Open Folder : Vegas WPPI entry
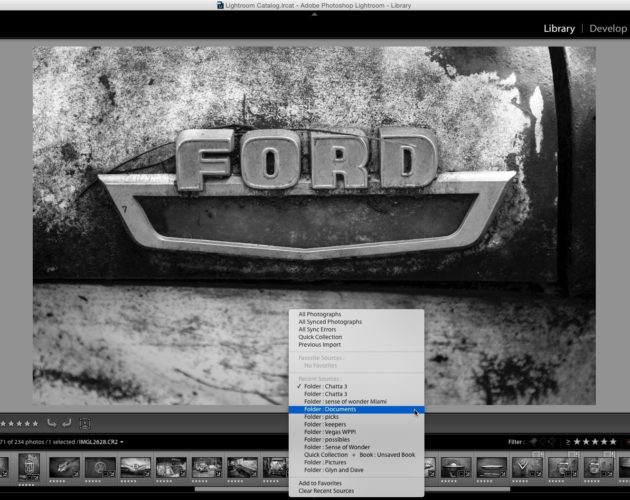 tap(356, 432)
